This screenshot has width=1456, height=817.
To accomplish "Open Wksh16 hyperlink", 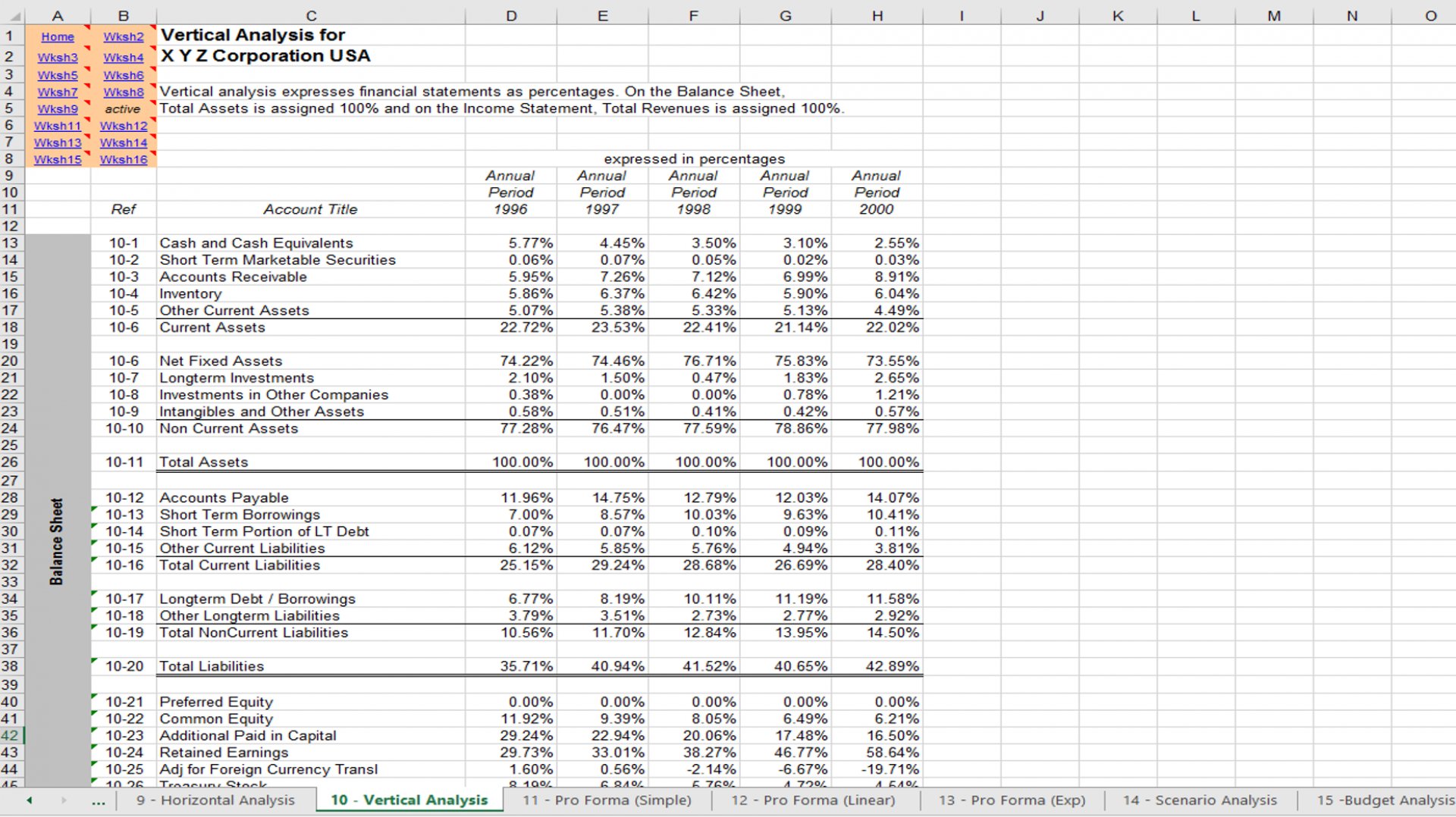I will 124,159.
